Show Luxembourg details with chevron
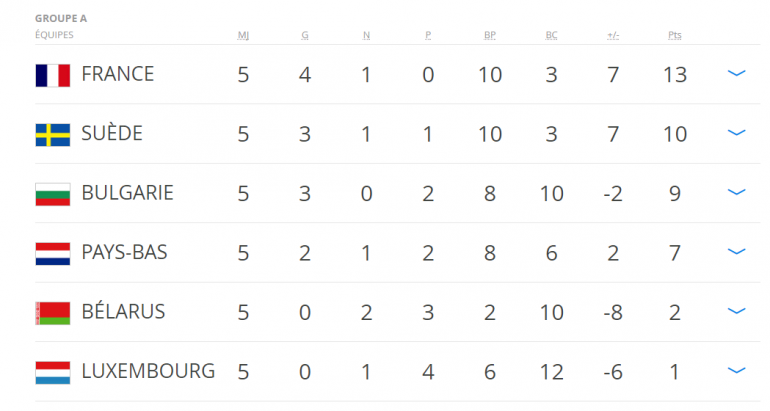This screenshot has width=770, height=411. pyautogui.click(x=737, y=371)
